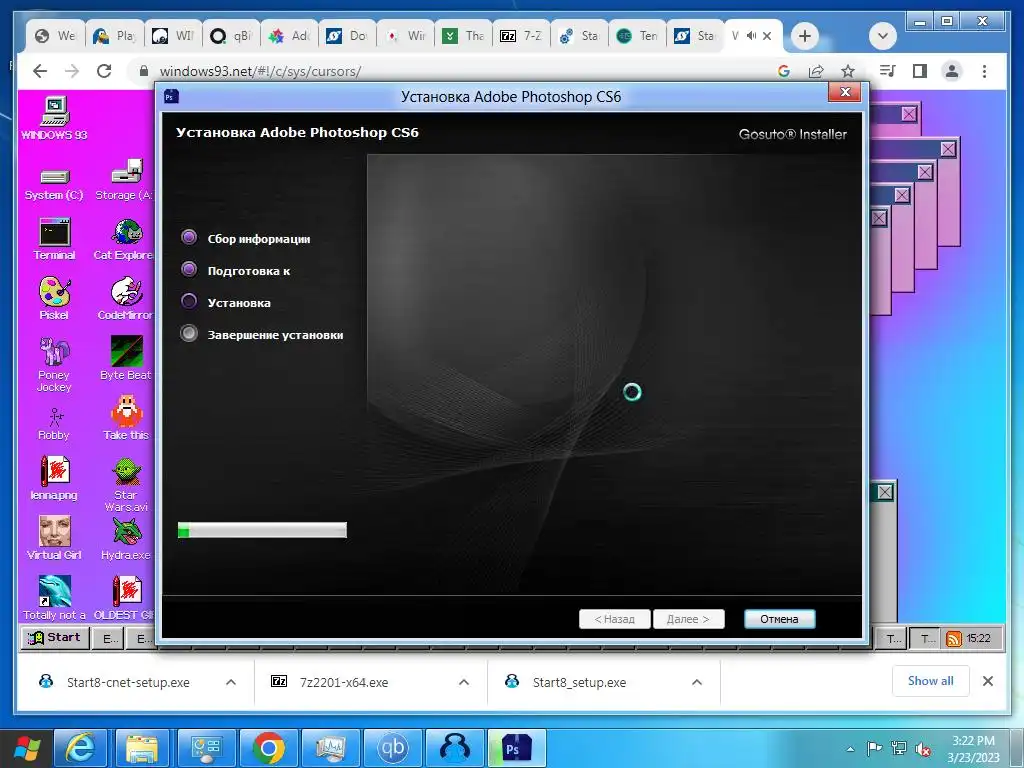Switch to the Ten browser tab
The width and height of the screenshot is (1024, 768).
coord(637,36)
